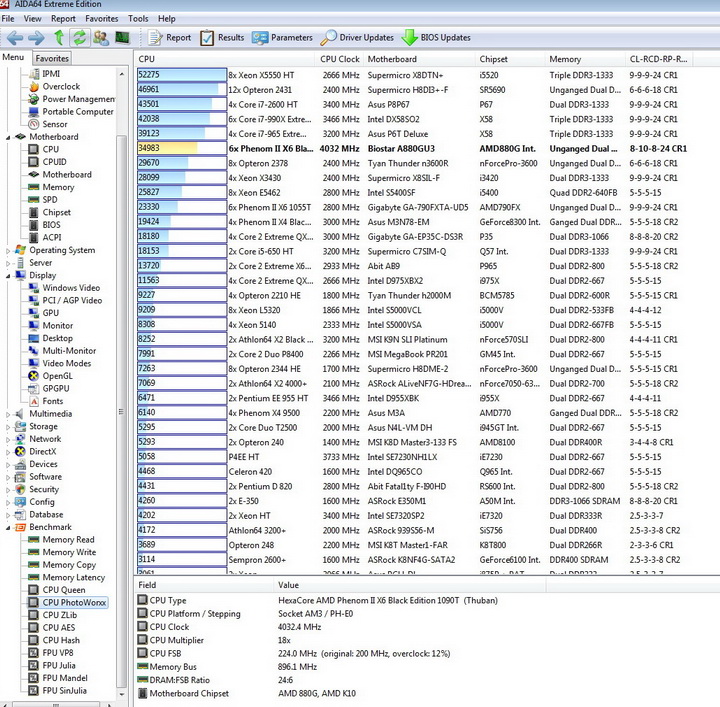The width and height of the screenshot is (720, 707).
Task: Click the Back arrow toolbar icon
Action: pos(15,38)
